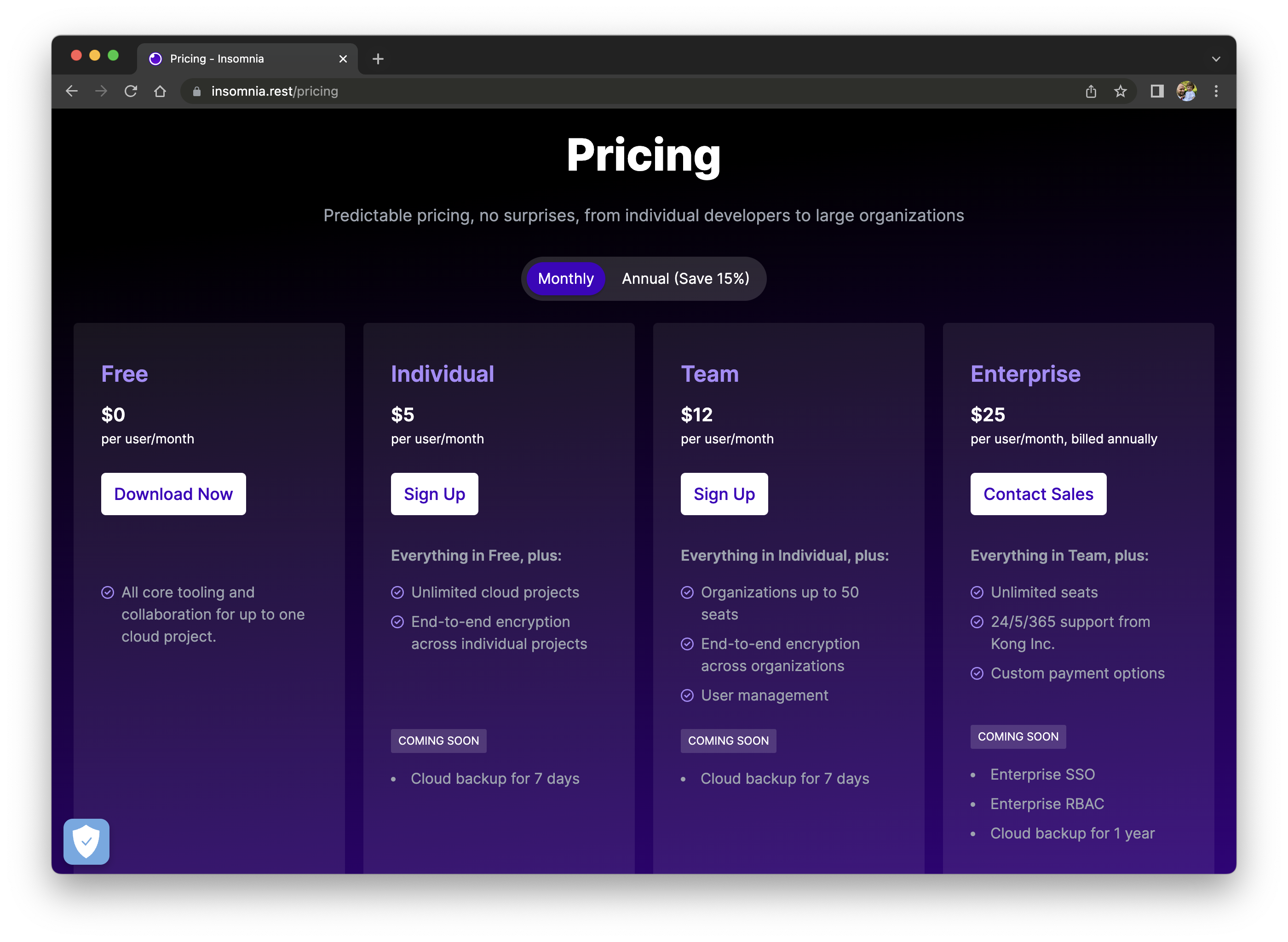Toggle the side panel icon in the toolbar
Screen dimensions: 1288x942
click(1157, 91)
